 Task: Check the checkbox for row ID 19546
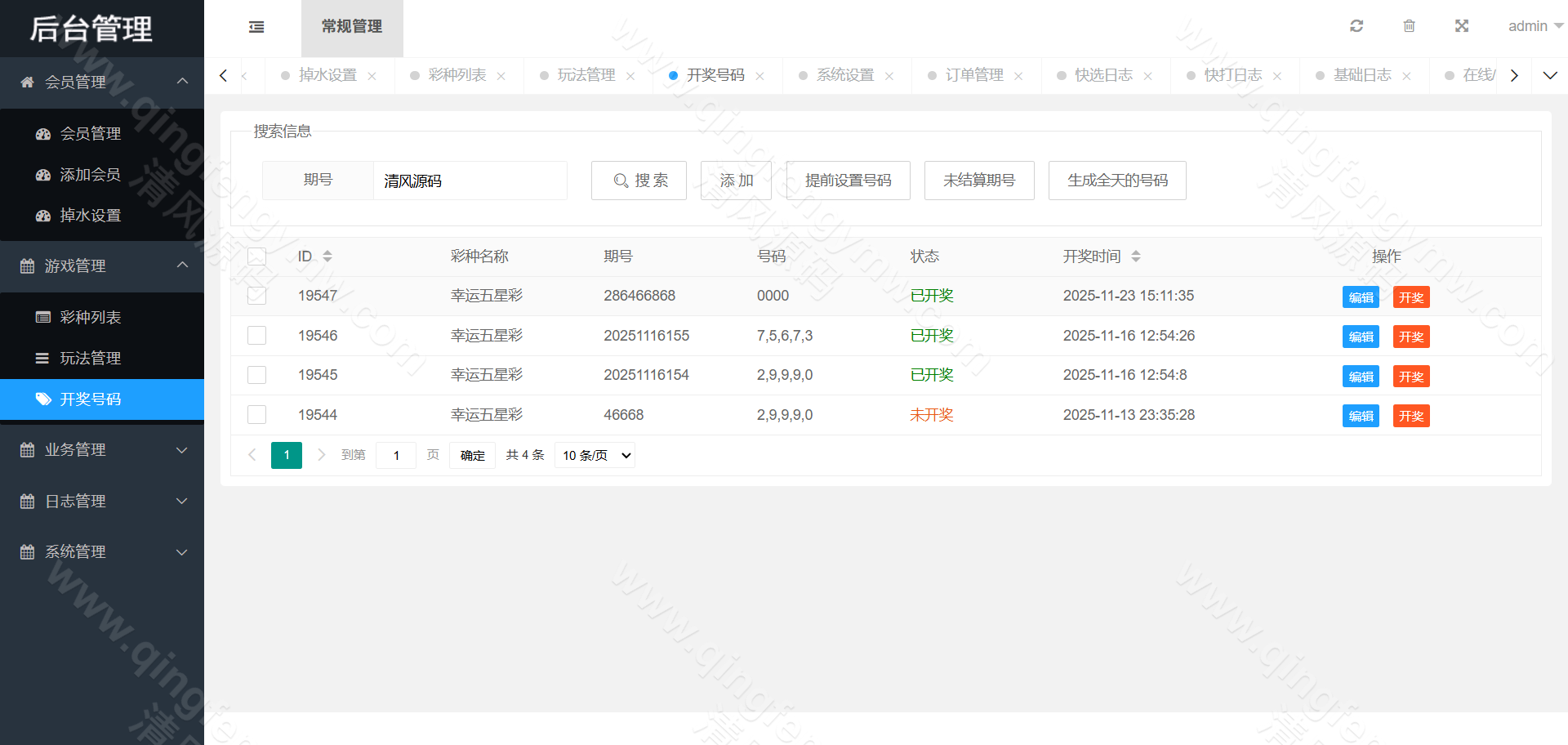(256, 335)
